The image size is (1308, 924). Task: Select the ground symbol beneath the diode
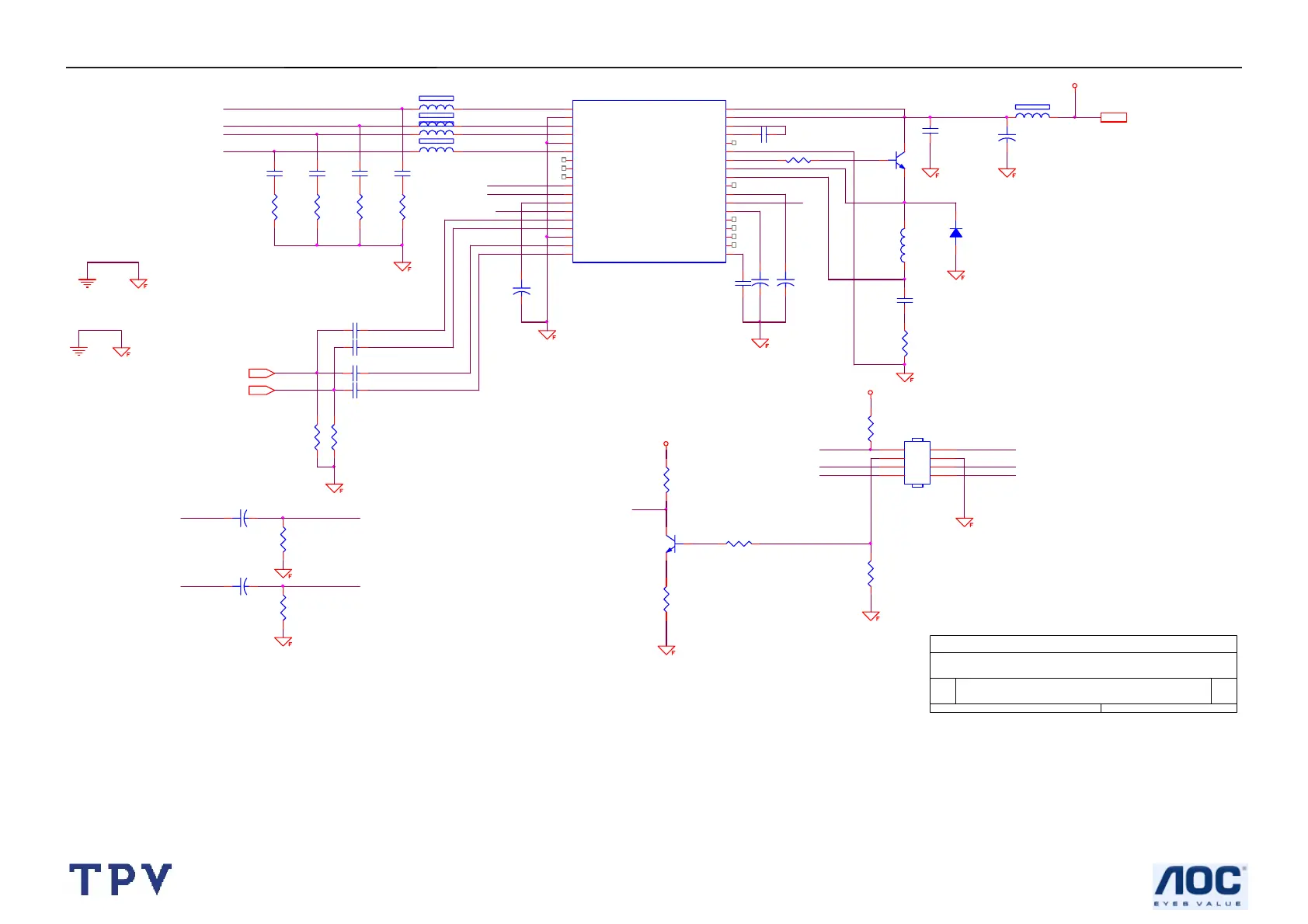[x=956, y=275]
